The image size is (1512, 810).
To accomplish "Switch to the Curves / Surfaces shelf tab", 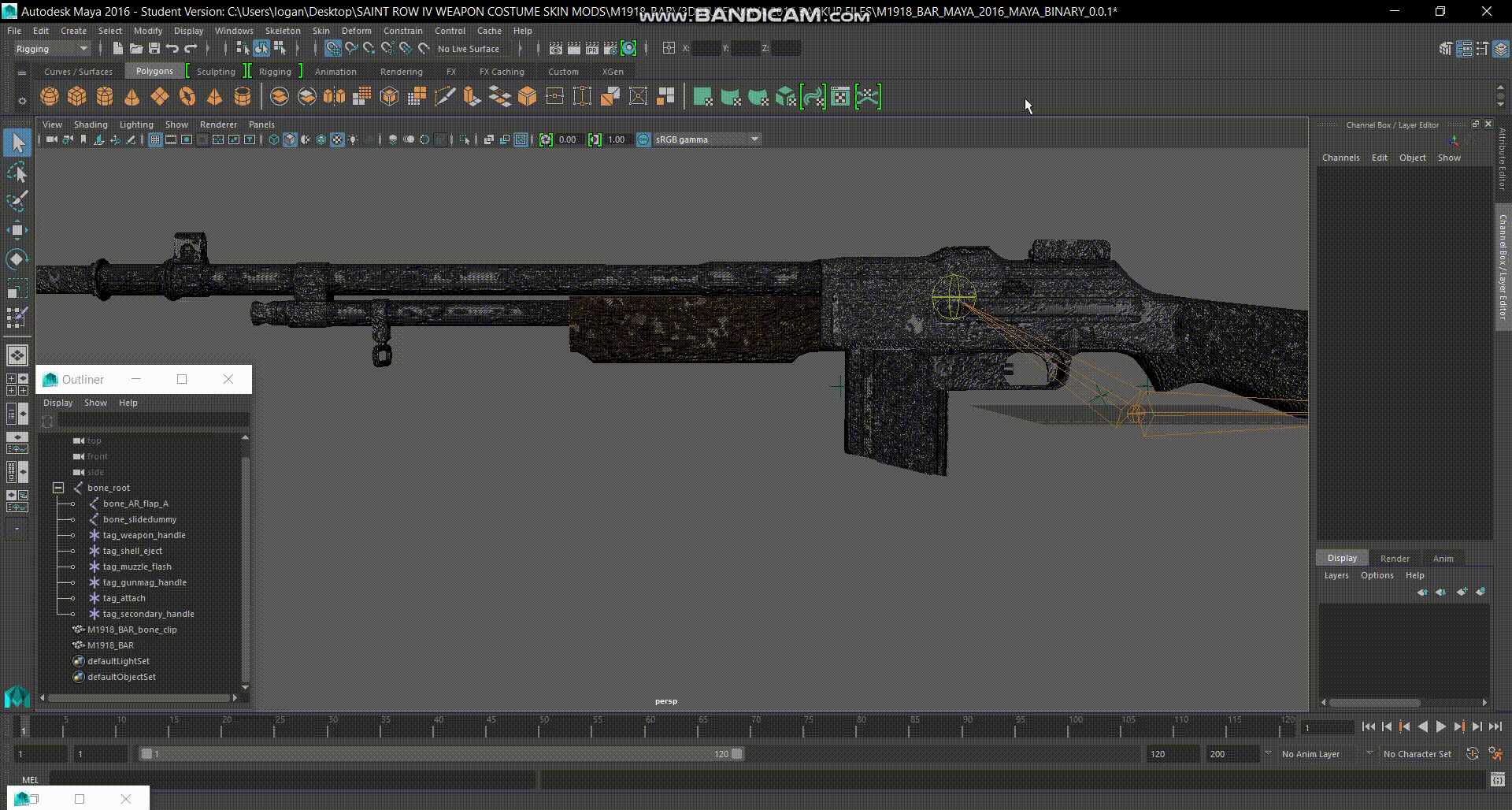I will (78, 72).
